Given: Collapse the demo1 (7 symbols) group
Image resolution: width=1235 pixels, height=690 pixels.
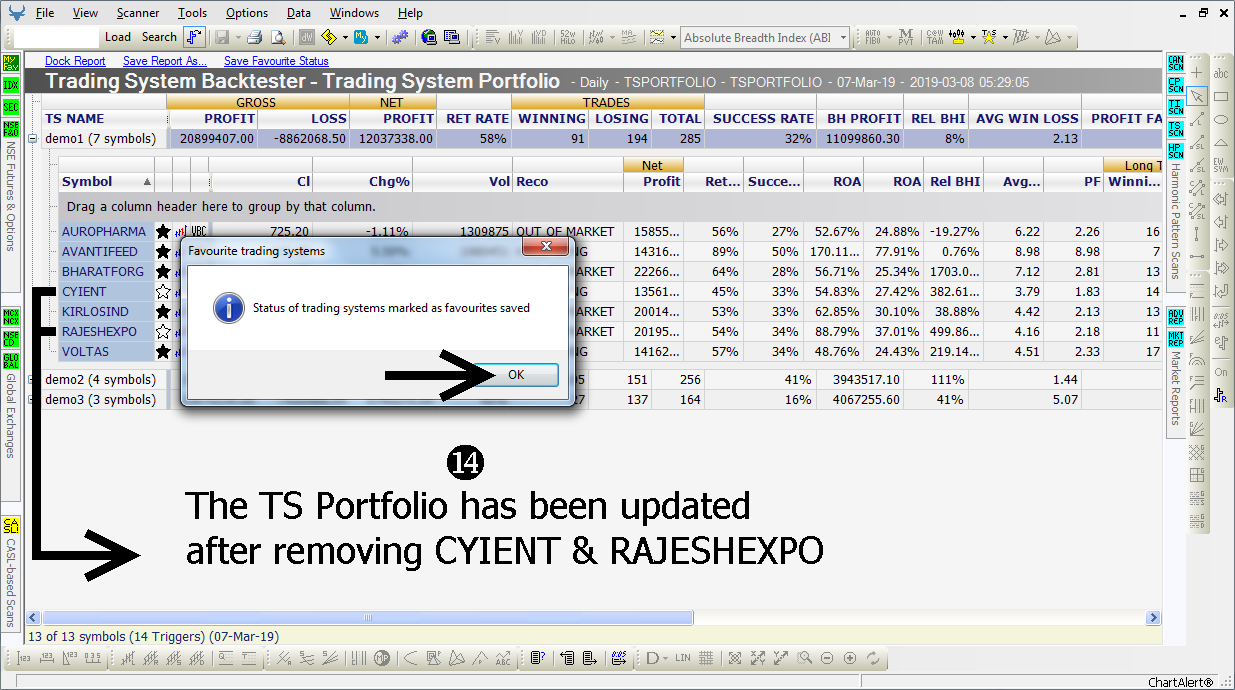Looking at the screenshot, I should pos(33,138).
